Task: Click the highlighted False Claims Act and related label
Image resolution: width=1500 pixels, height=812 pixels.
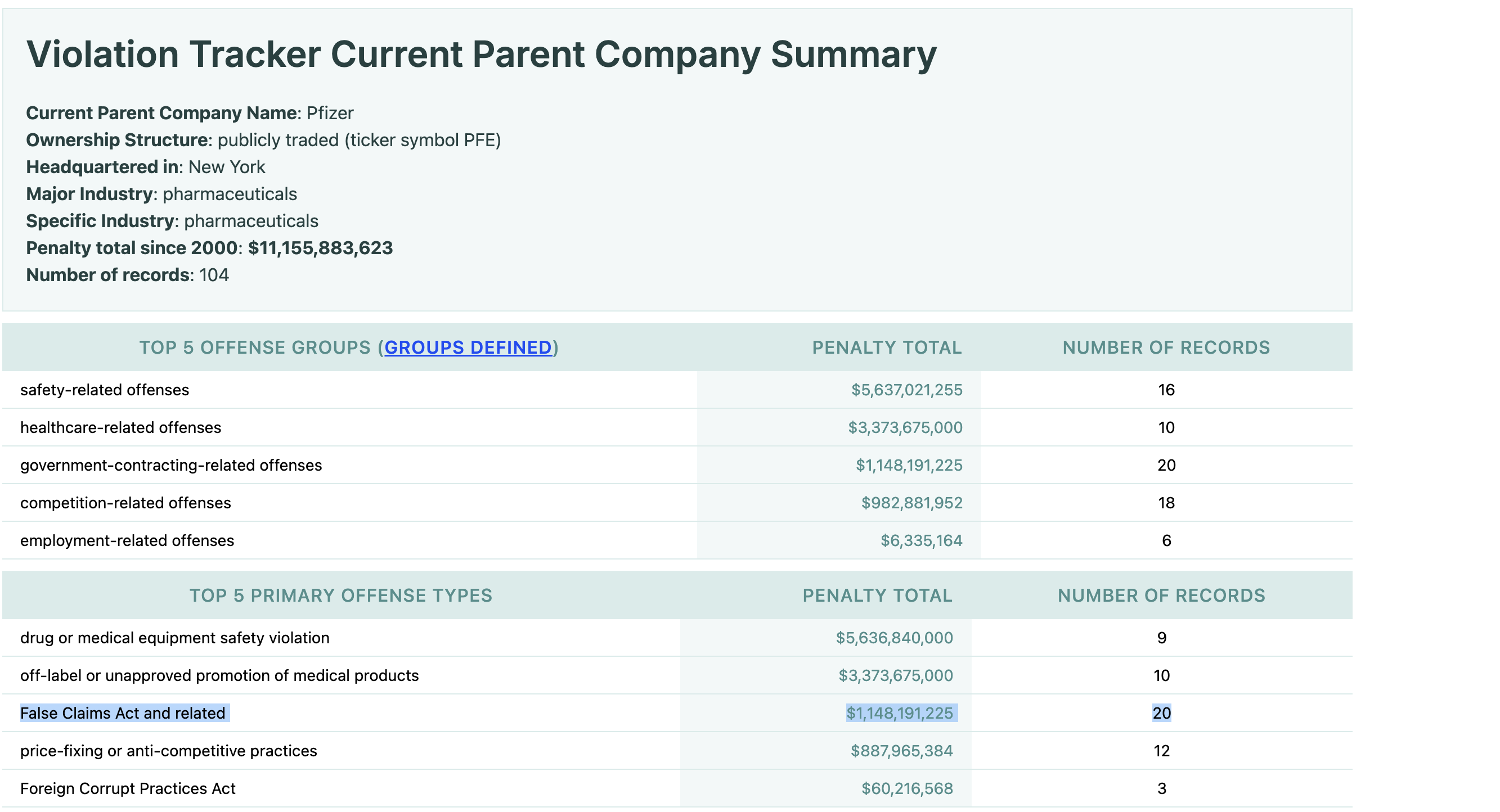Action: (x=123, y=714)
